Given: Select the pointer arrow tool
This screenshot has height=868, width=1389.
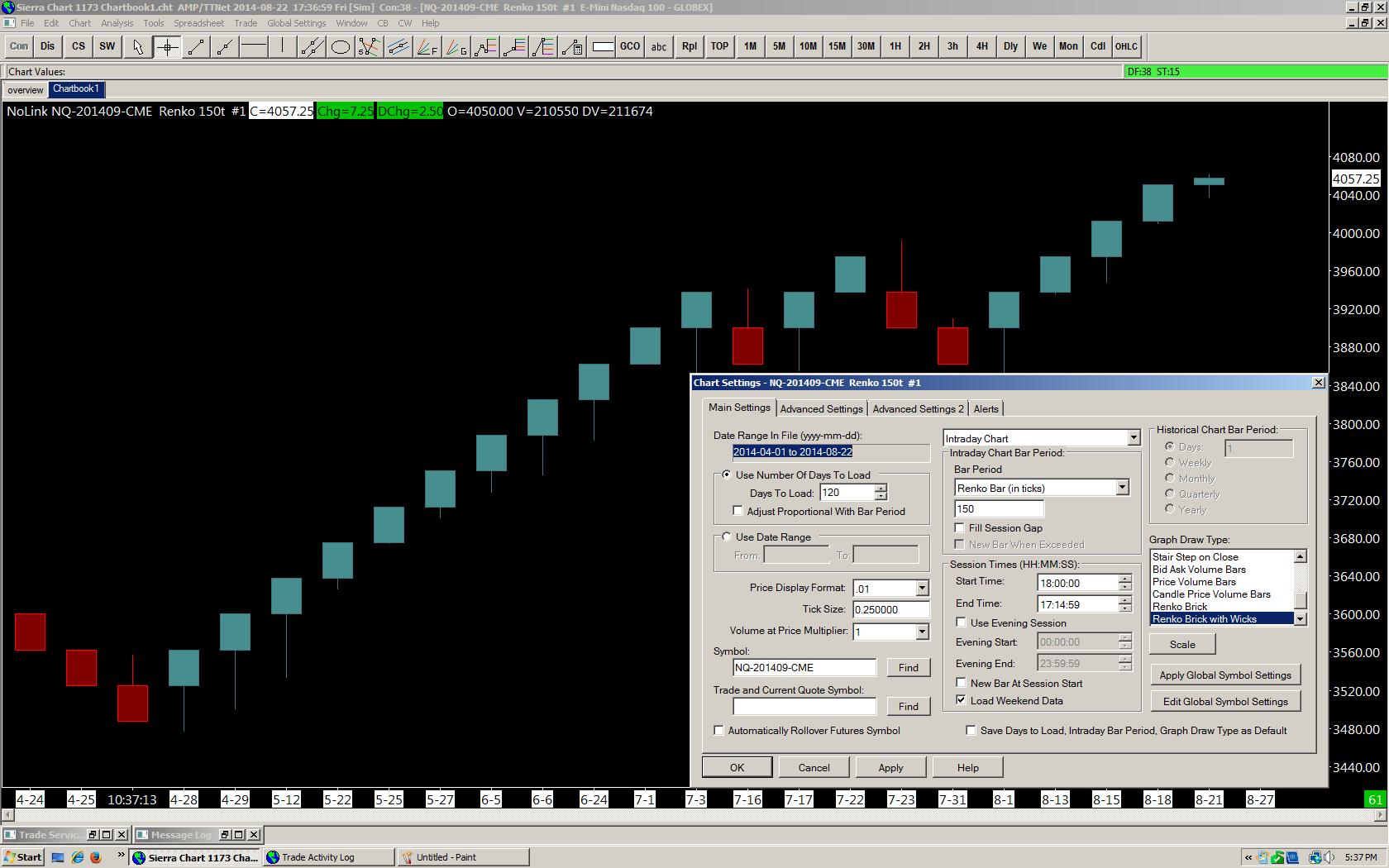Looking at the screenshot, I should [137, 47].
